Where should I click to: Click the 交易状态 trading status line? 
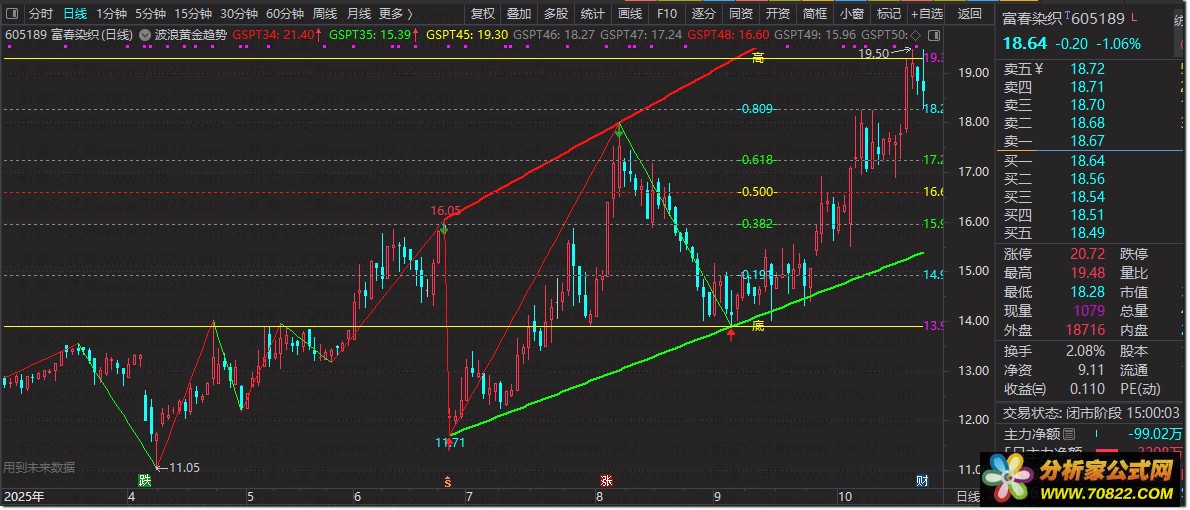click(1093, 413)
